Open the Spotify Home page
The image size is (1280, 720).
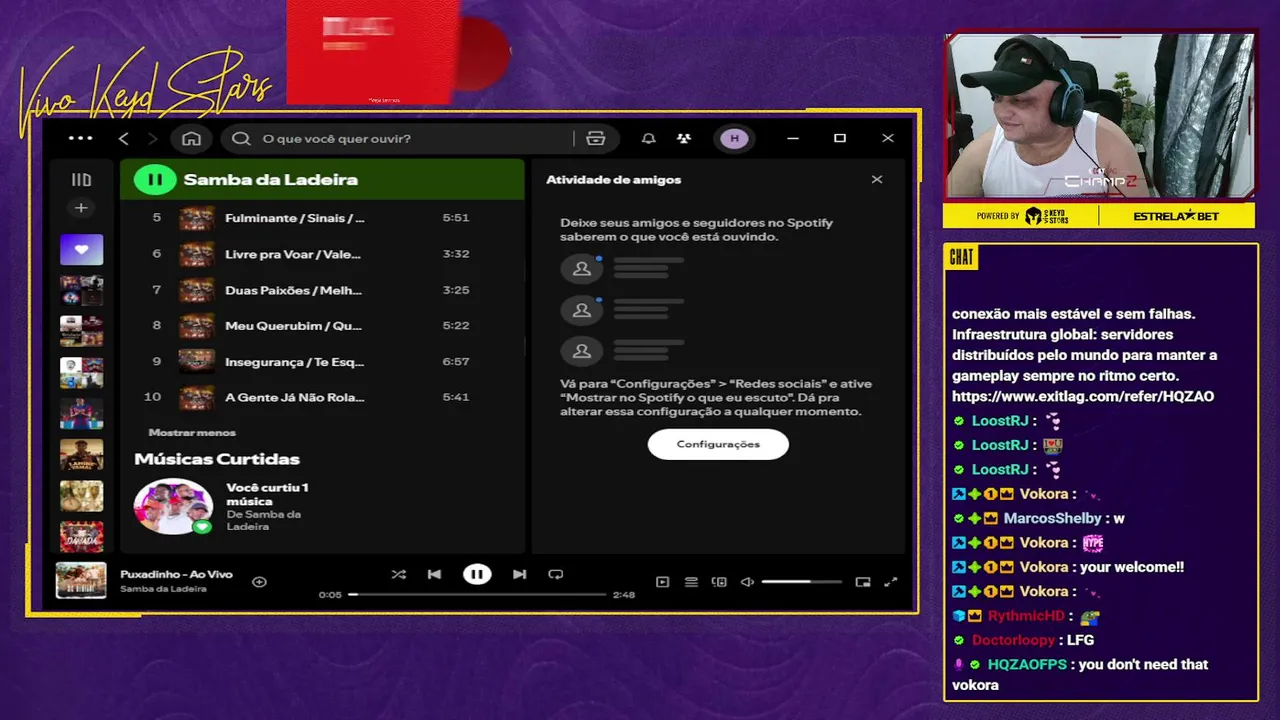(191, 138)
